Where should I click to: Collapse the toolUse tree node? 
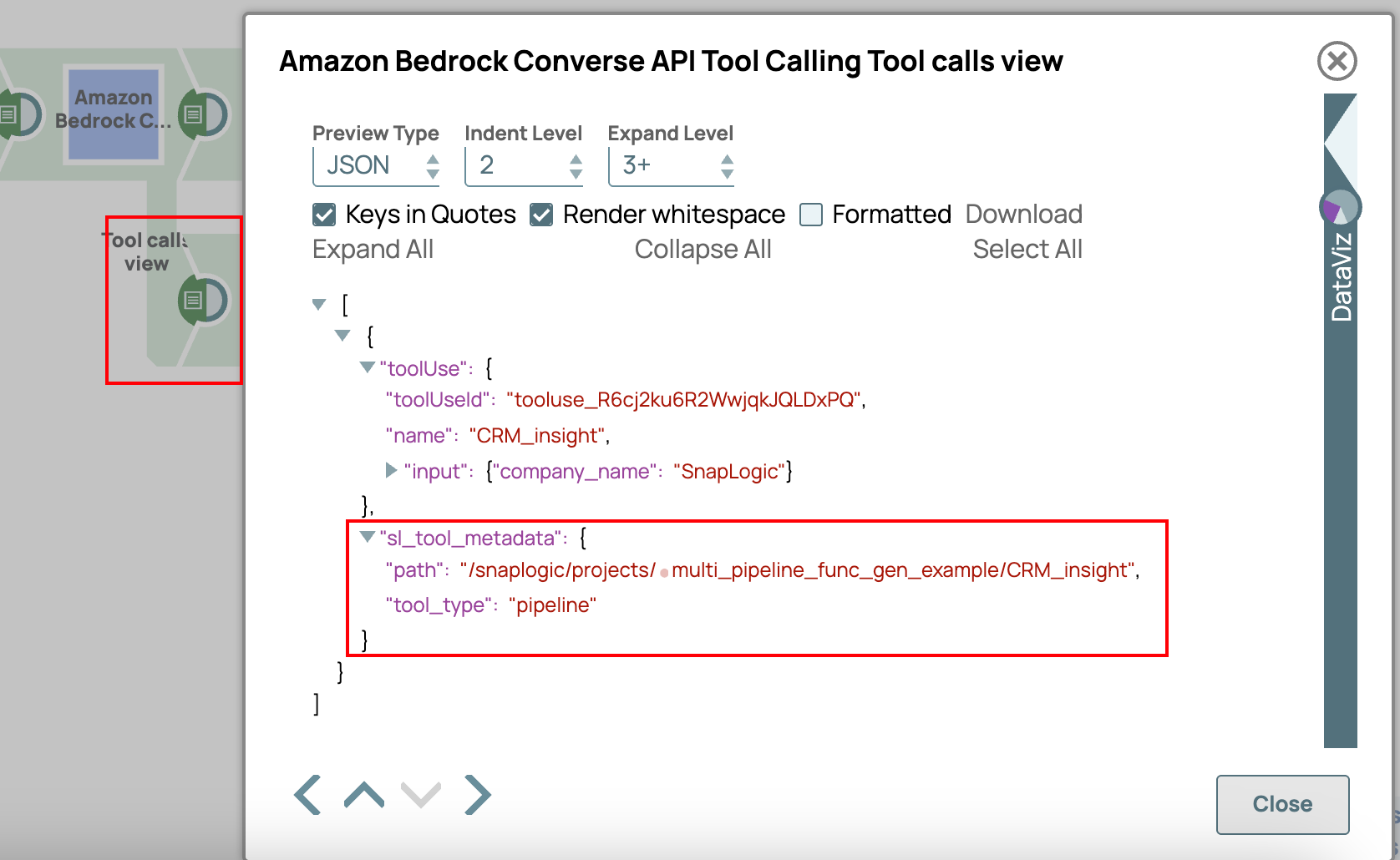tap(368, 367)
